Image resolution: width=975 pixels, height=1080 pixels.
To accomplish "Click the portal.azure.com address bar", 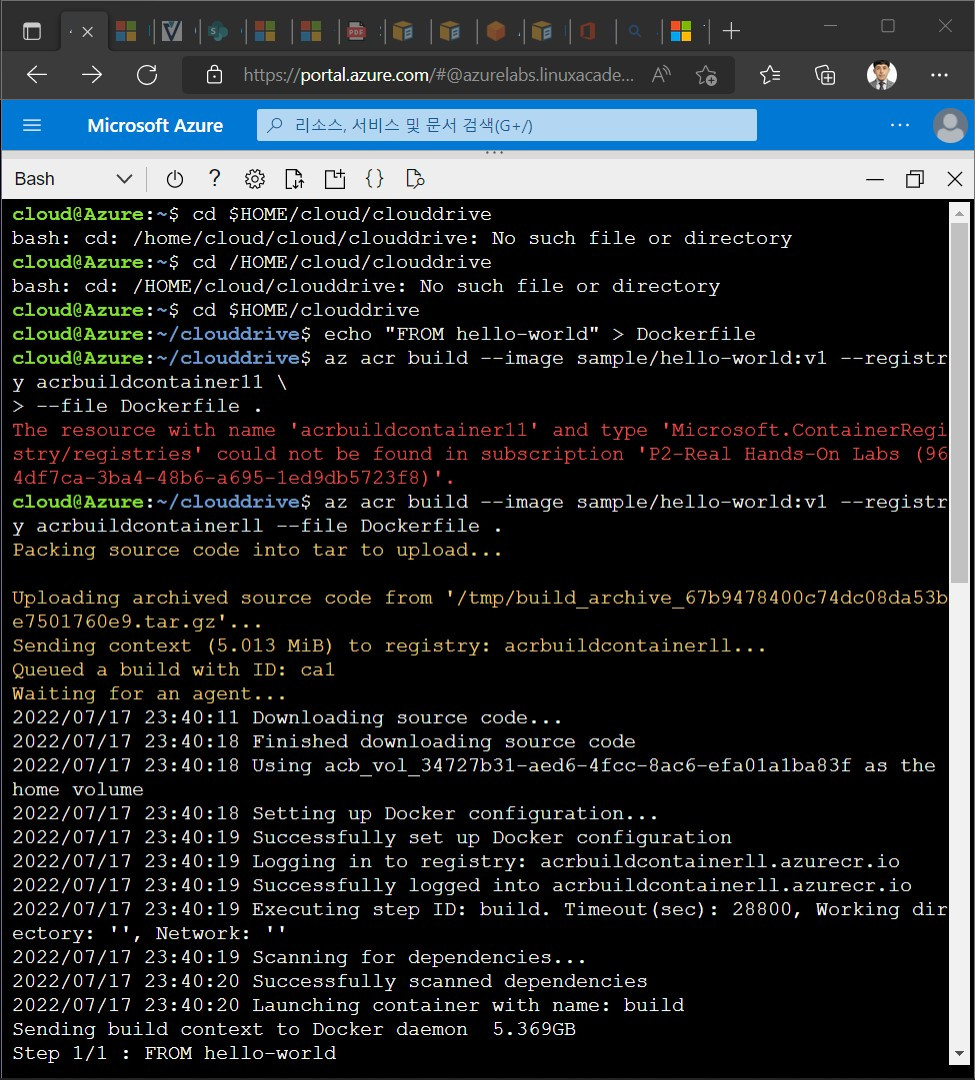I will tap(439, 74).
